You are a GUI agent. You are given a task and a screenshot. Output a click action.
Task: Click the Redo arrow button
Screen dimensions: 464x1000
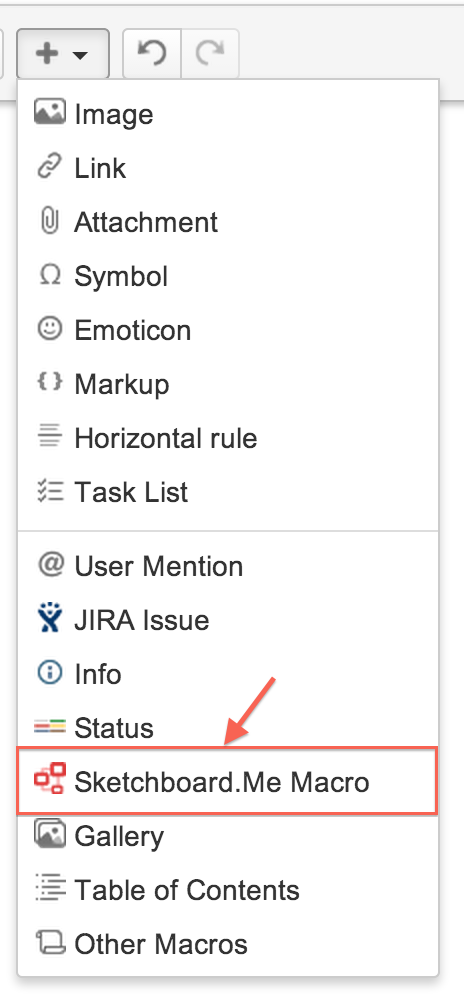click(210, 54)
